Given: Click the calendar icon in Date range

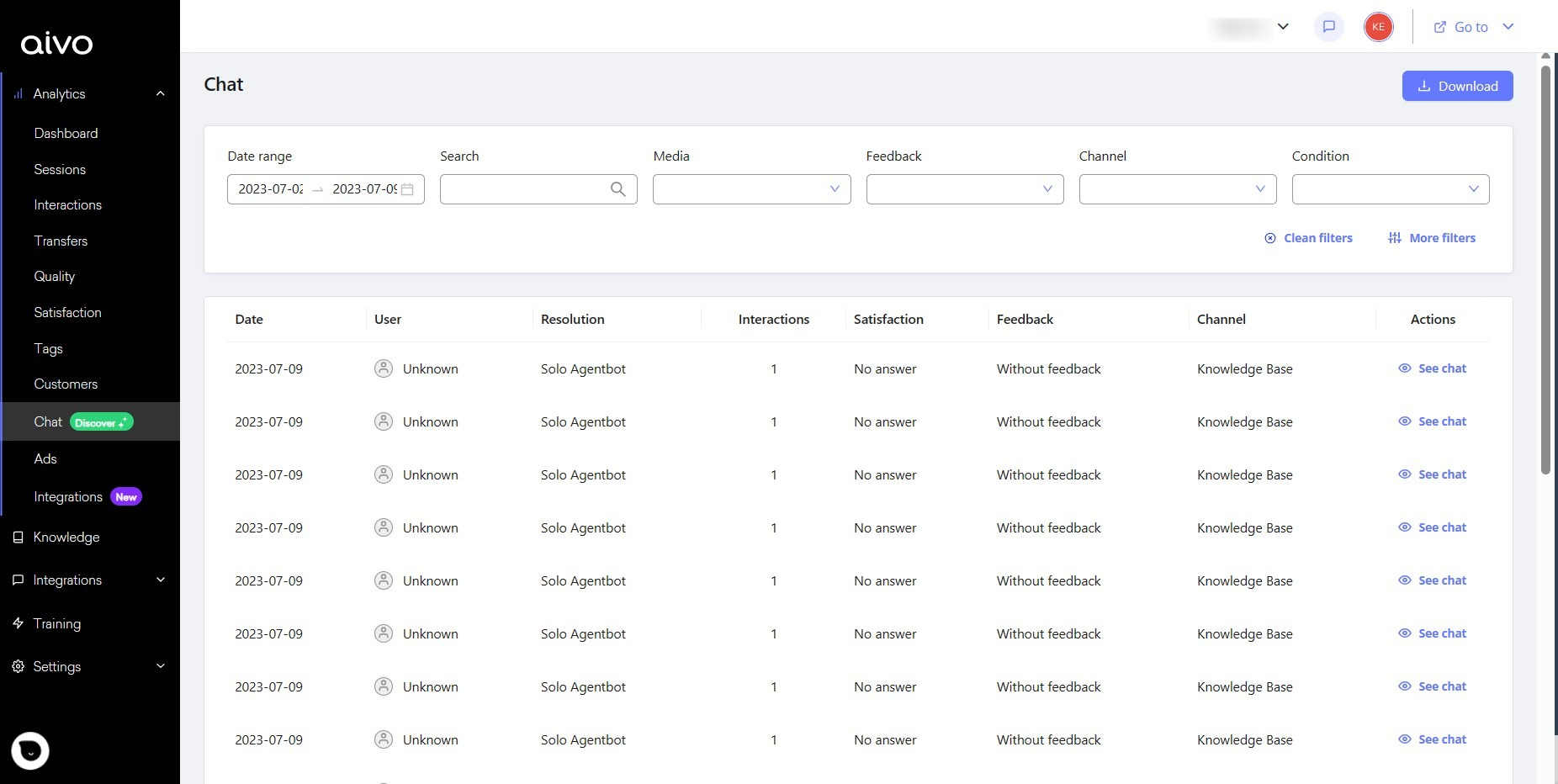Looking at the screenshot, I should [x=408, y=189].
